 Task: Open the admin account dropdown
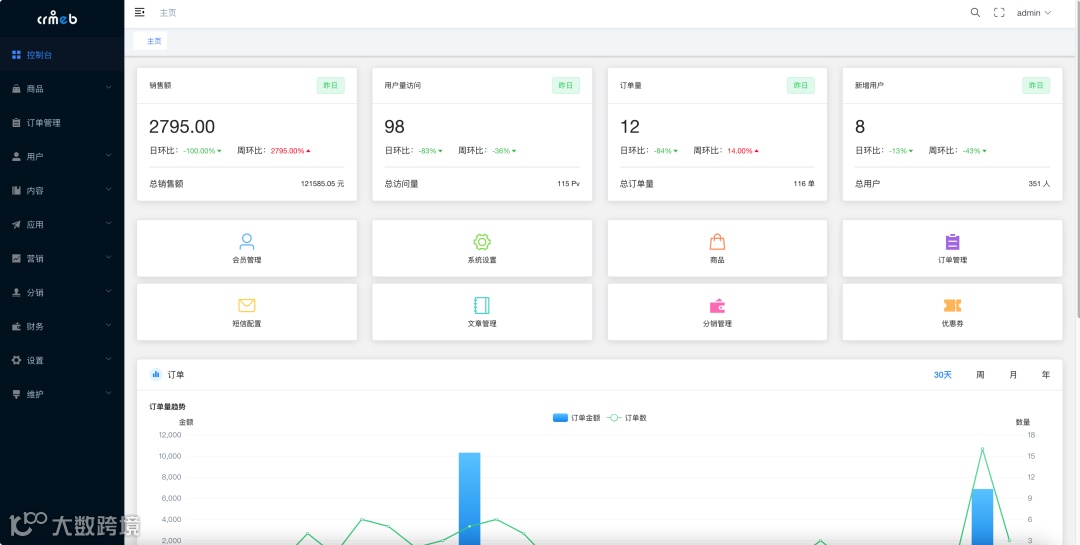pos(1034,12)
